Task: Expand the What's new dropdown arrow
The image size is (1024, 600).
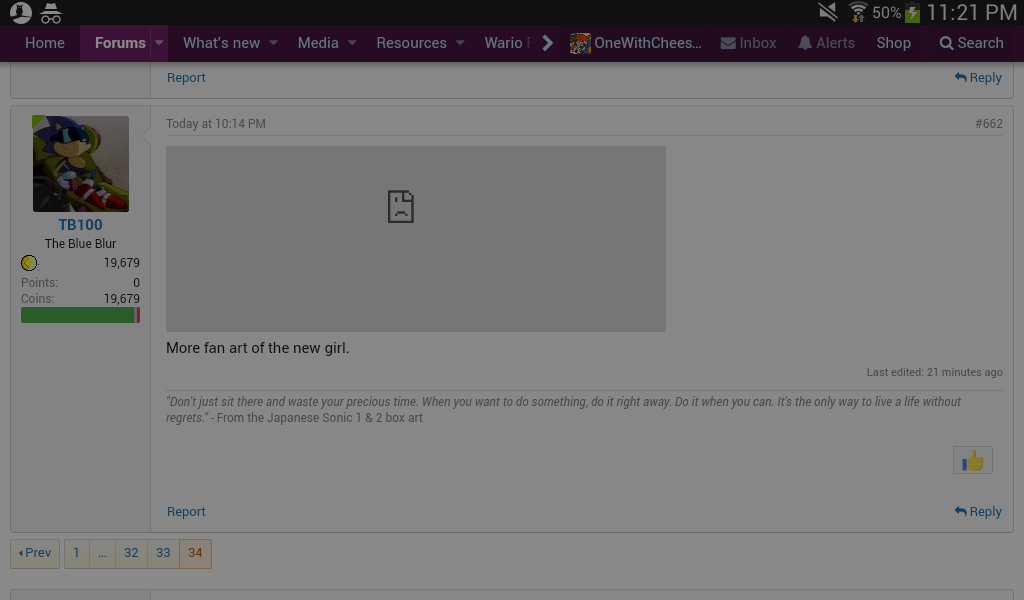Action: click(x=273, y=43)
